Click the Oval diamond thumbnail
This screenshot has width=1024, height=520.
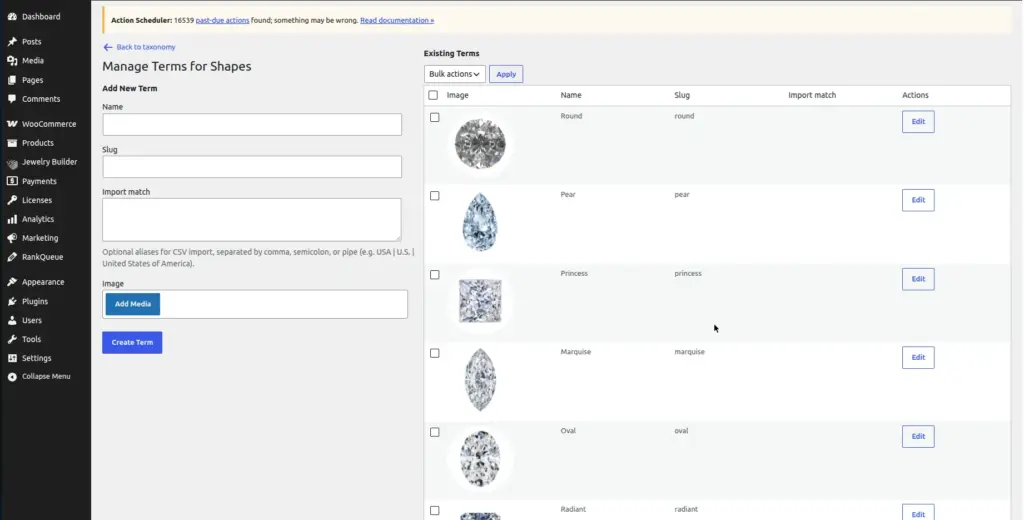tap(480, 459)
